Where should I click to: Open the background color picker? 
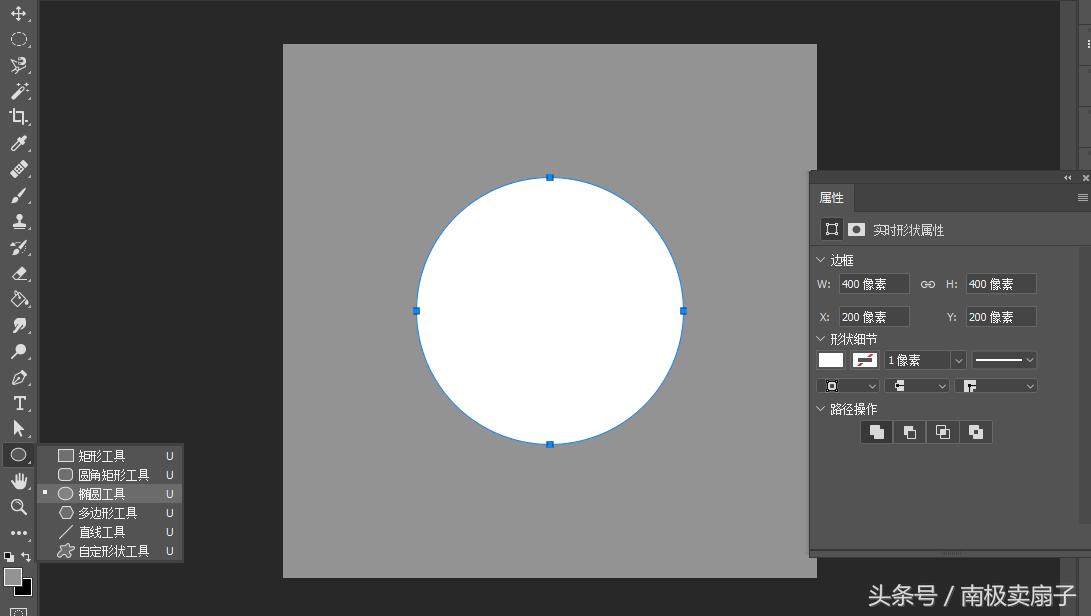pyautogui.click(x=26, y=590)
